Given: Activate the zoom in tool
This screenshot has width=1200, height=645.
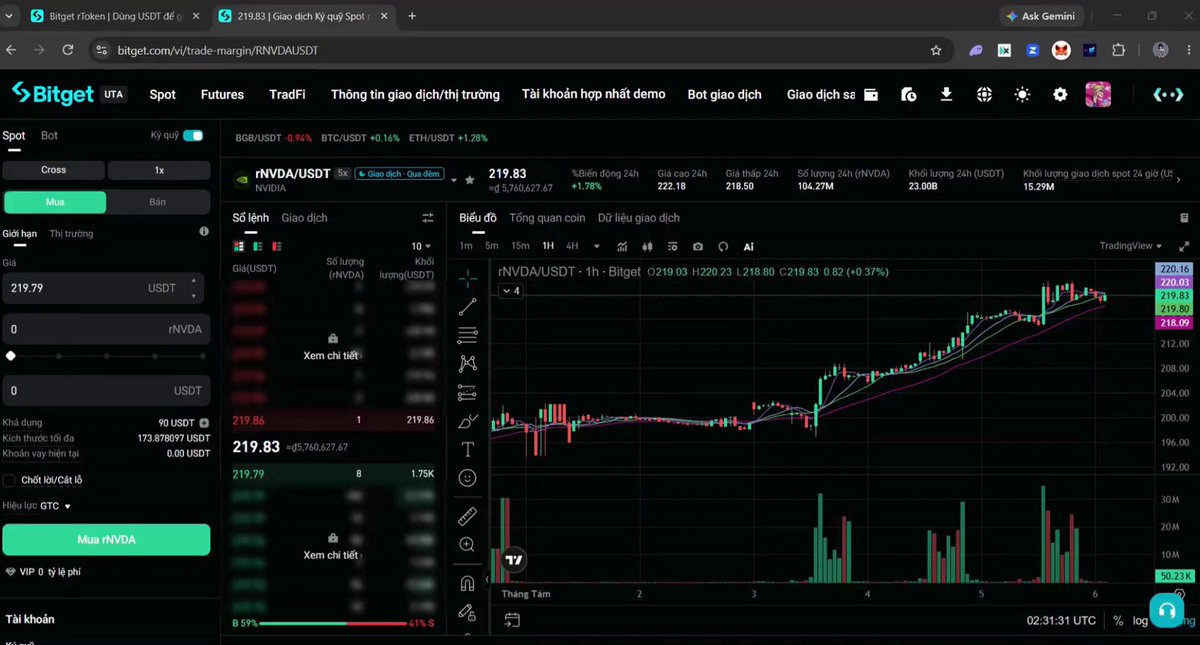Looking at the screenshot, I should [x=467, y=544].
